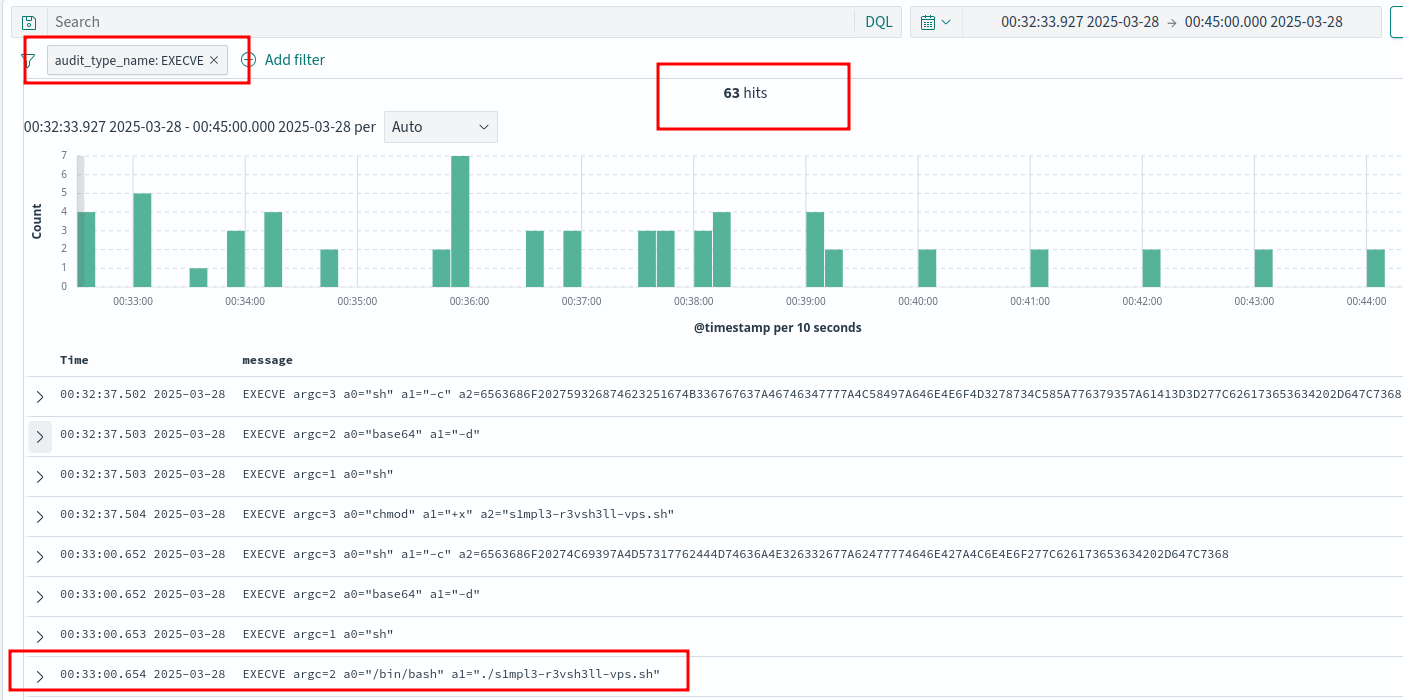Switch query language via DQL button
The image size is (1403, 700).
tap(878, 22)
